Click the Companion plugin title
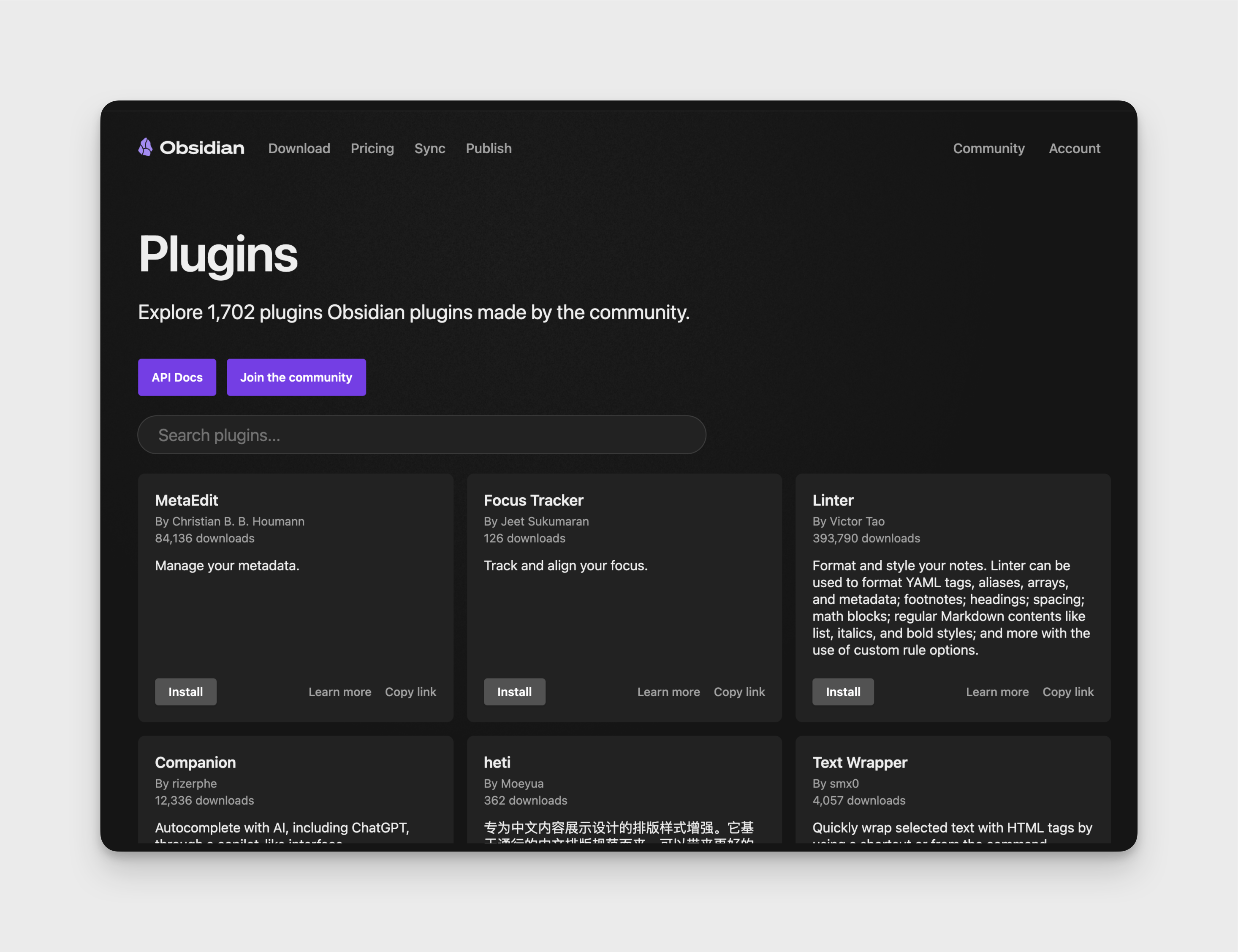Viewport: 1238px width, 952px height. coord(195,762)
